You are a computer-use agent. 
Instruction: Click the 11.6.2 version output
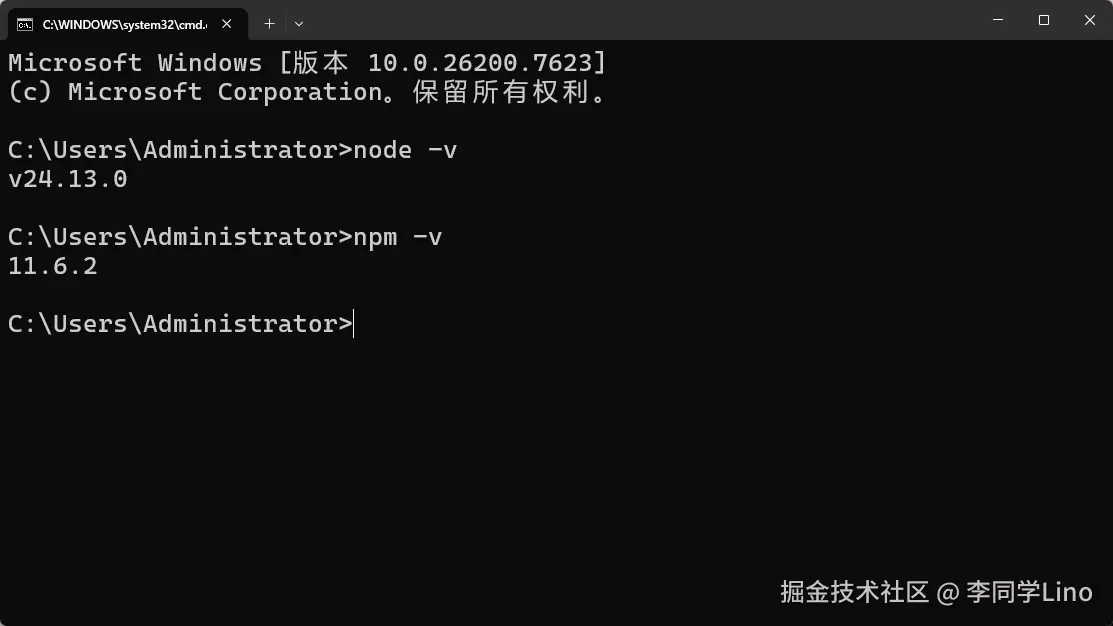pyautogui.click(x=53, y=266)
